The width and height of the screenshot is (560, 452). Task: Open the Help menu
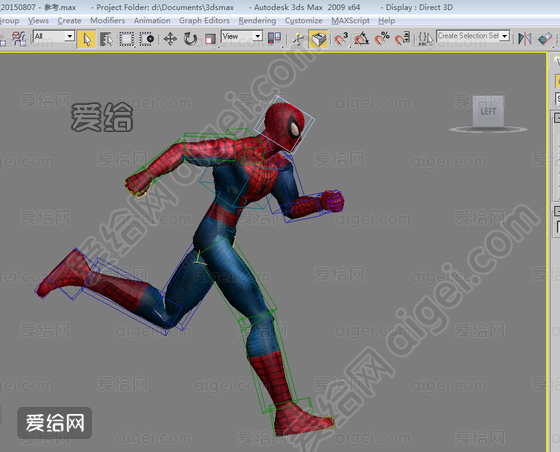[386, 21]
